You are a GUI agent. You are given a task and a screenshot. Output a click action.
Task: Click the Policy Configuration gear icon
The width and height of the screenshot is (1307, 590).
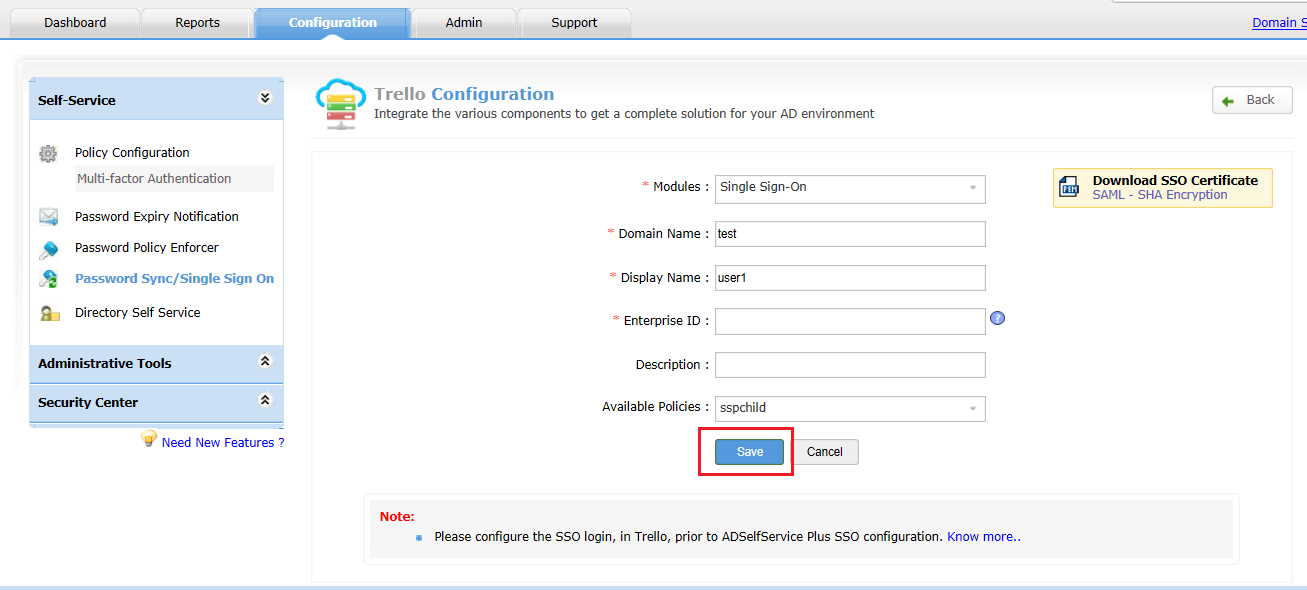(x=48, y=154)
